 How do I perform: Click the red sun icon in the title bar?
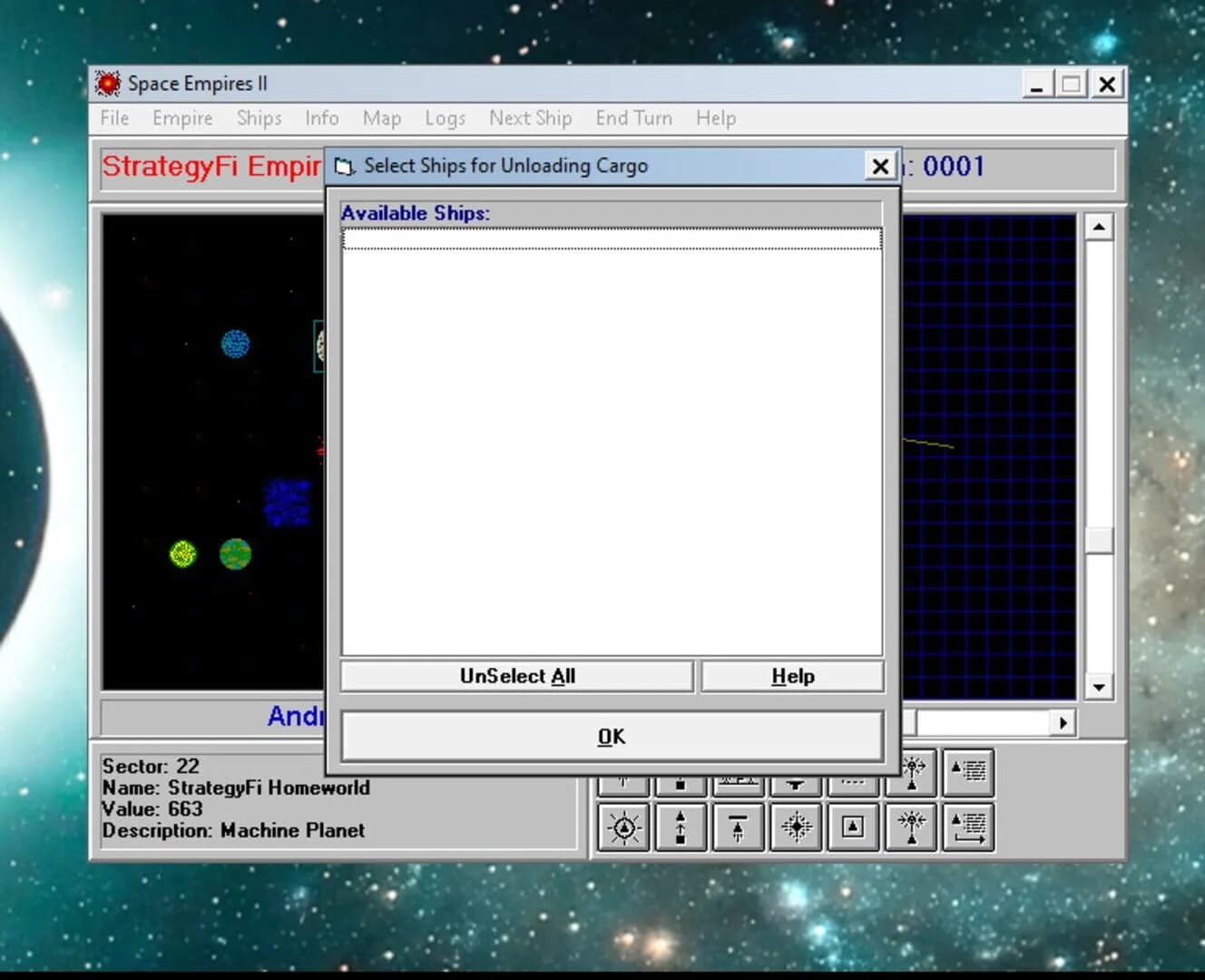tap(108, 83)
